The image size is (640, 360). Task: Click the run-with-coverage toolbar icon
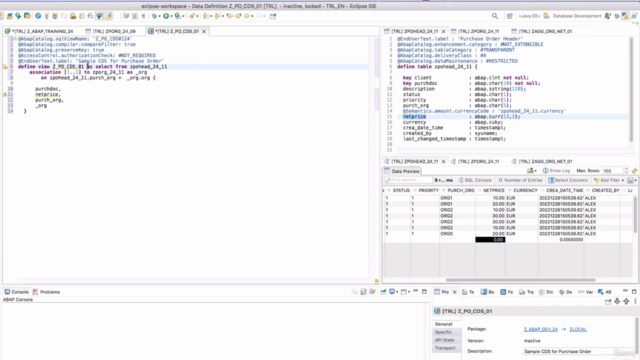pyautogui.click(x=178, y=16)
